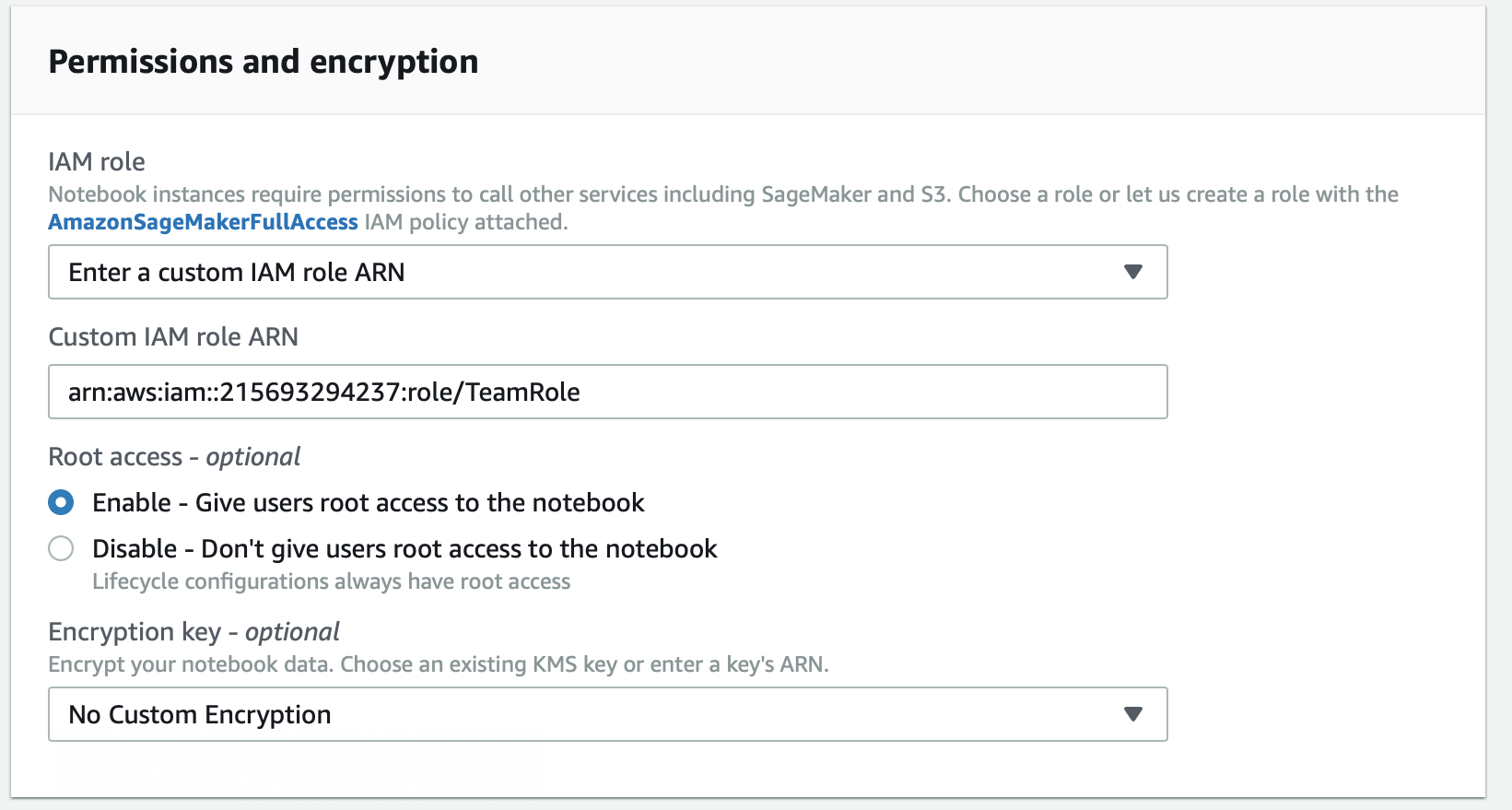Click the 'IAM role' field label
The image size is (1512, 810).
97,161
